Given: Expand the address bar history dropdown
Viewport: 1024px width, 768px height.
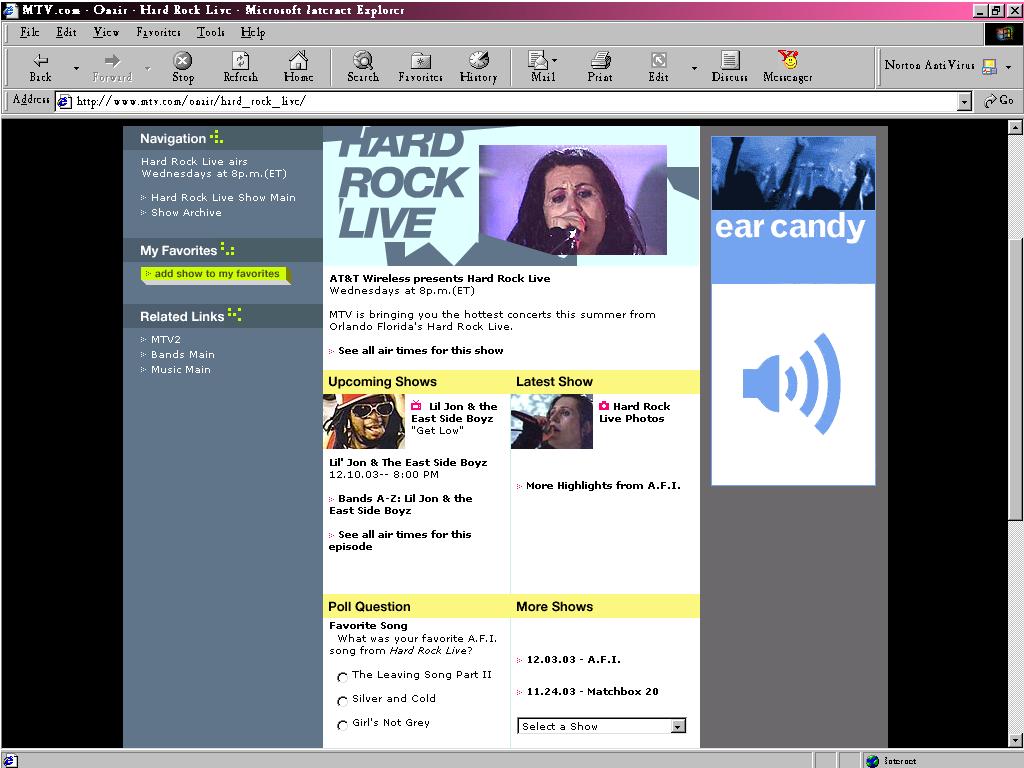Looking at the screenshot, I should pos(965,101).
